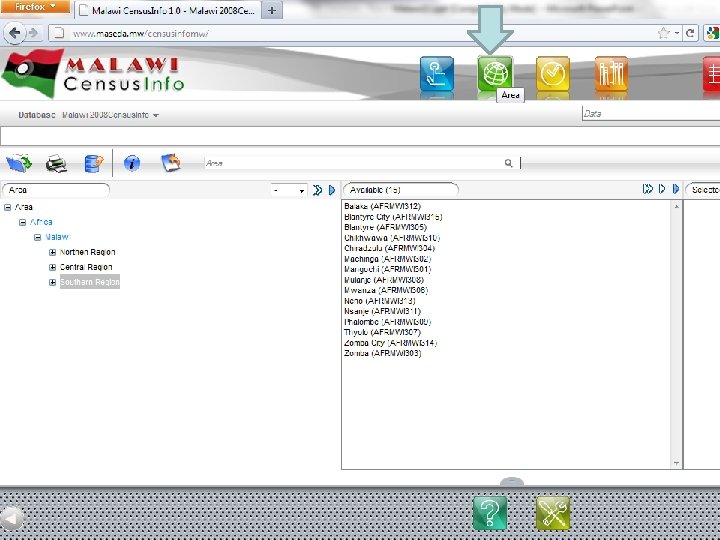Open the teal Help question mark icon
The width and height of the screenshot is (720, 540).
[490, 513]
